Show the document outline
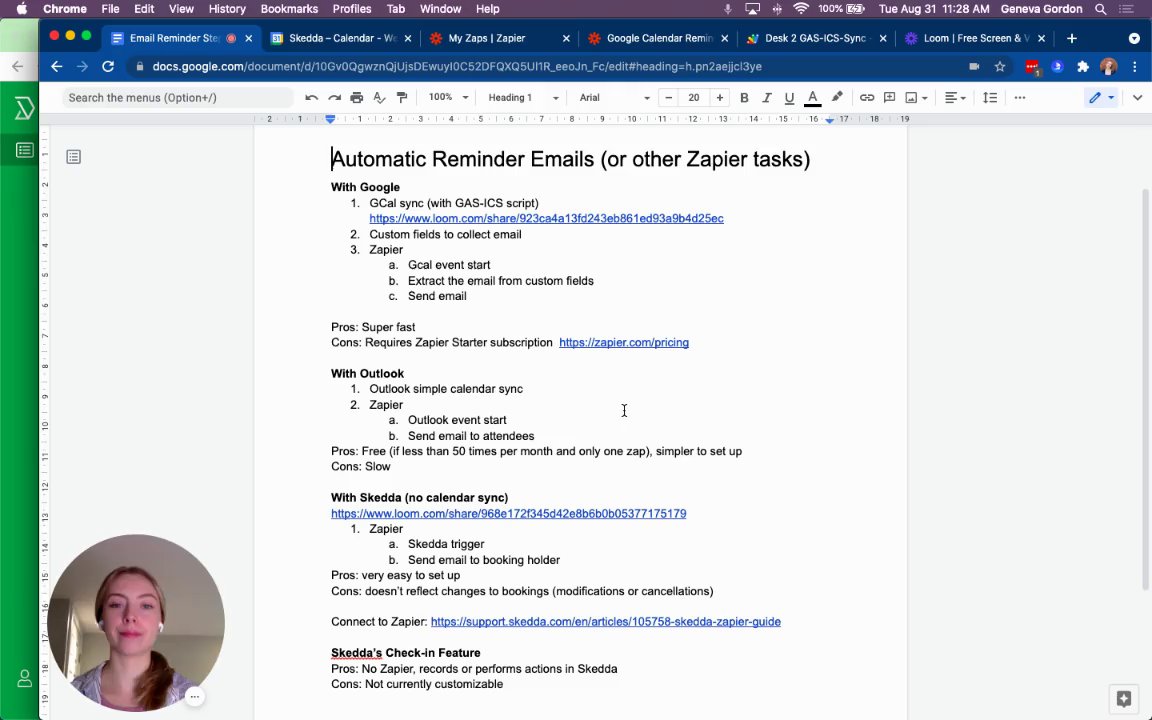This screenshot has height=720, width=1152. coord(73,156)
